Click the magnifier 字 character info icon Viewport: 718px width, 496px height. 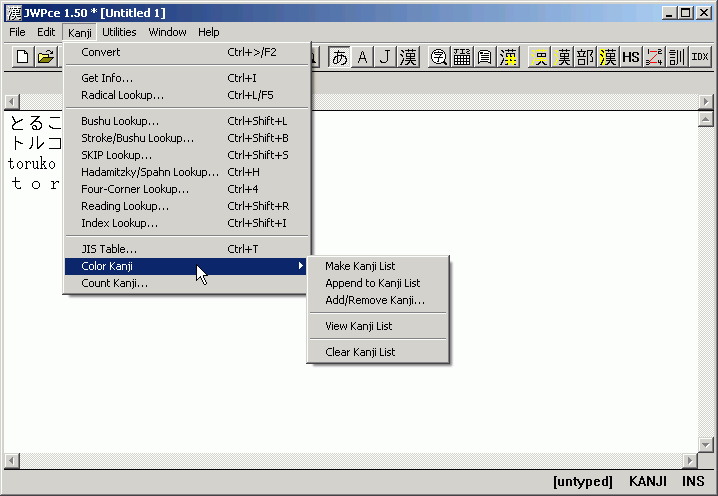point(439,57)
